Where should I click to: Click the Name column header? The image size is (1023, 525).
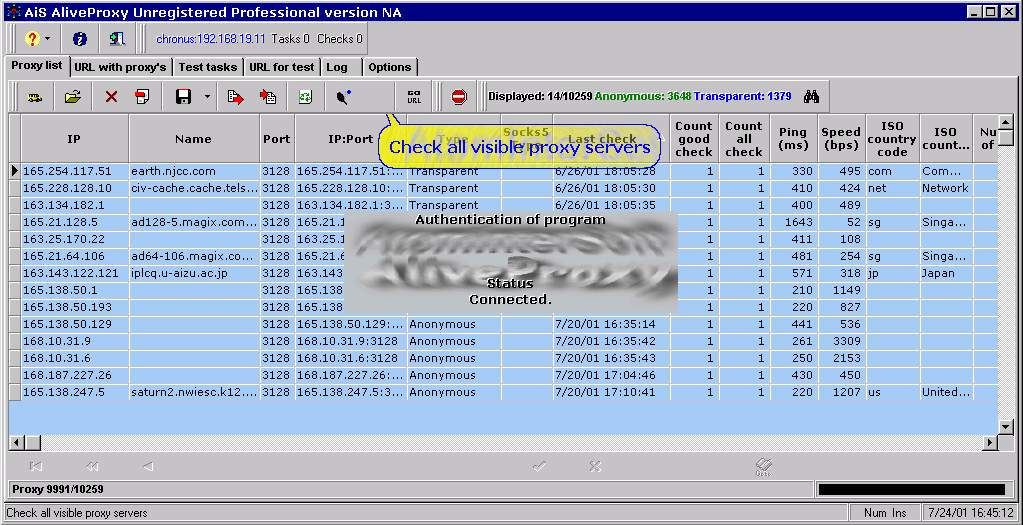click(194, 139)
